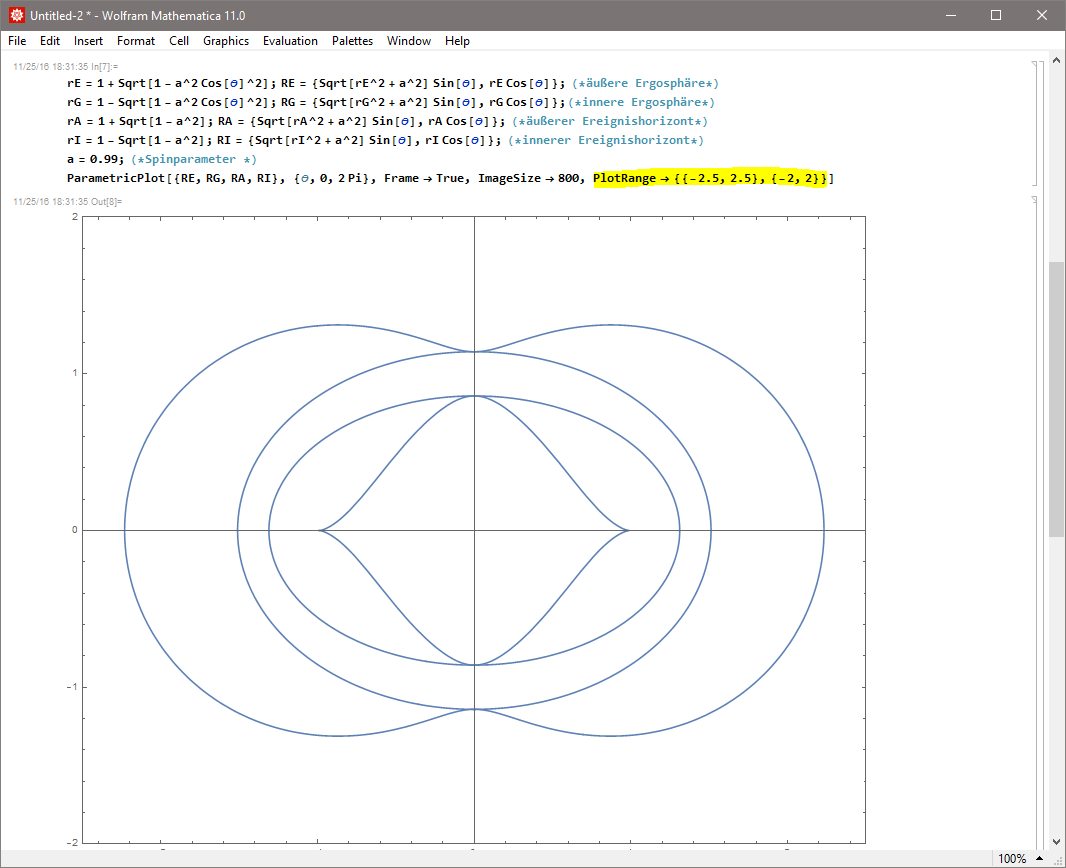The height and width of the screenshot is (868, 1066).
Task: Click the Mathematica app icon in title bar
Action: point(17,16)
